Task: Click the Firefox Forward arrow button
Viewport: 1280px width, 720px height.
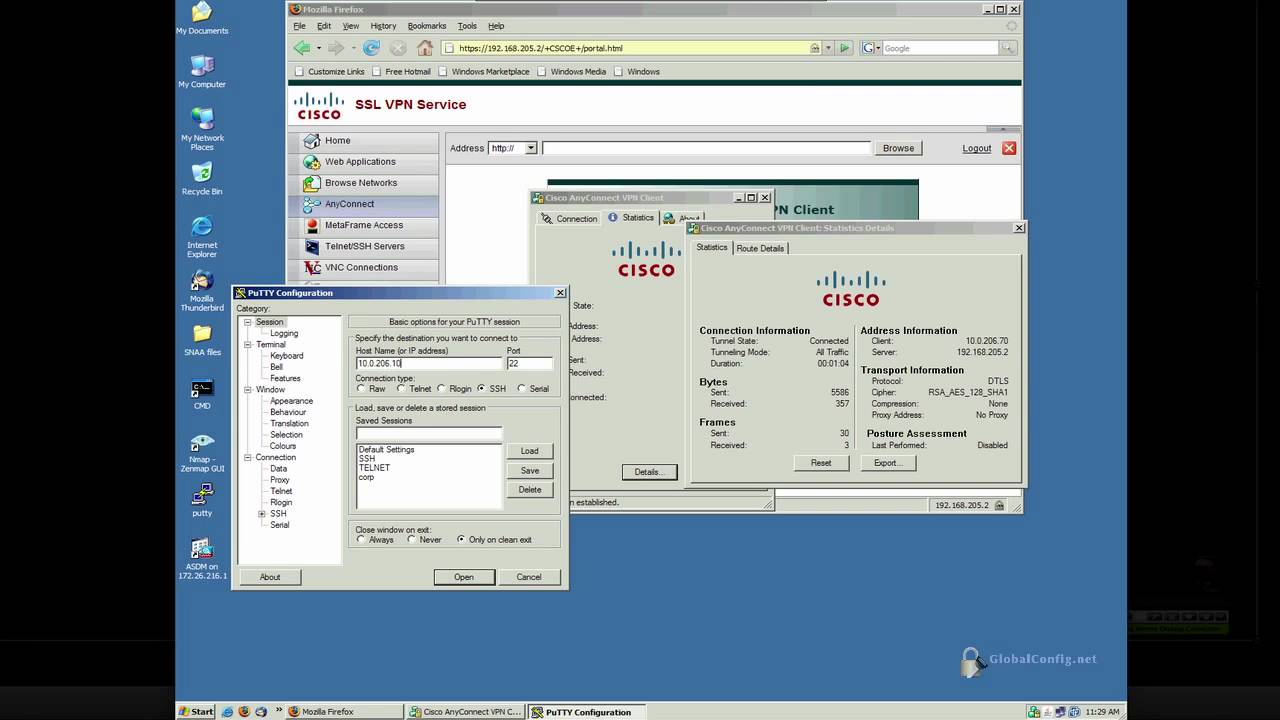Action: [x=336, y=48]
